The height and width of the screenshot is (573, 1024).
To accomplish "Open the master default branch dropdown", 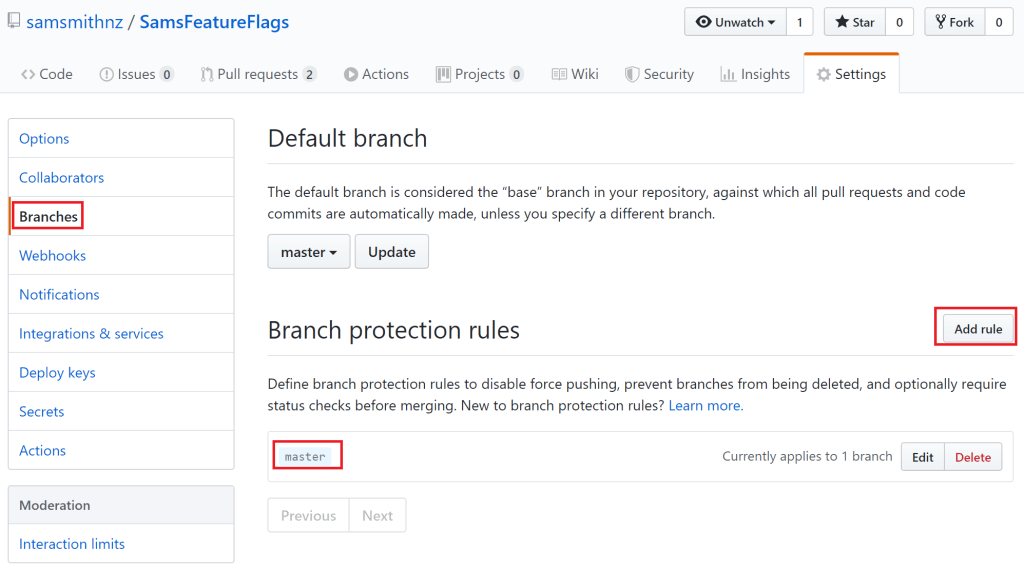I will point(308,252).
